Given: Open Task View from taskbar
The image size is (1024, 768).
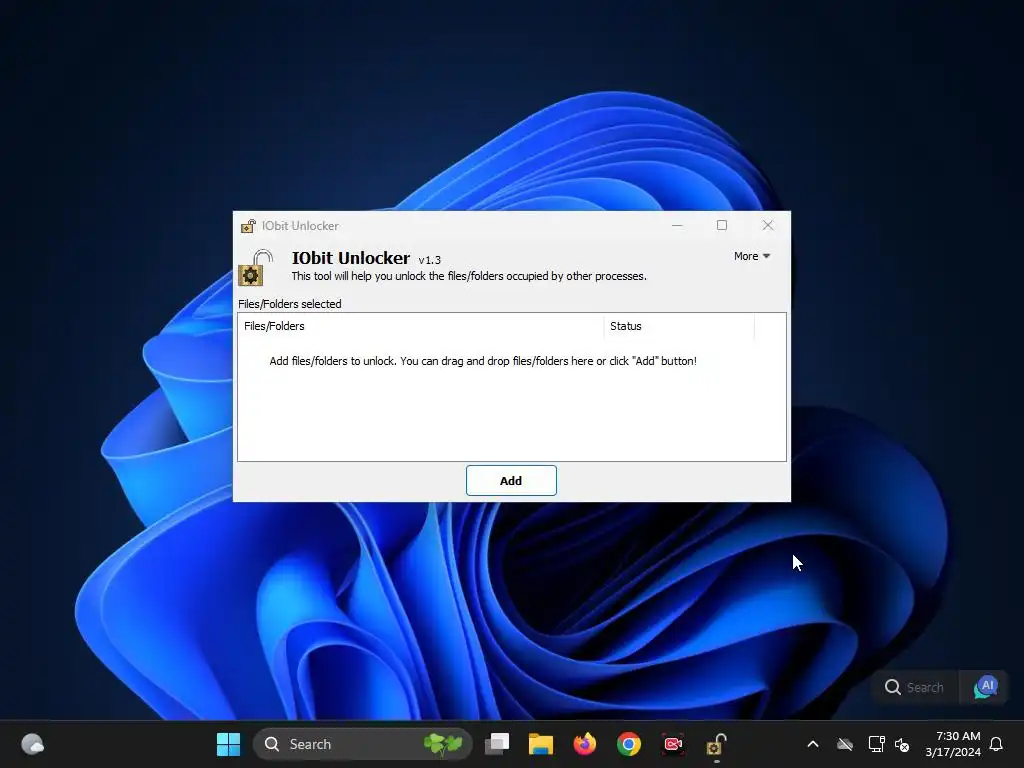Looking at the screenshot, I should coord(497,744).
